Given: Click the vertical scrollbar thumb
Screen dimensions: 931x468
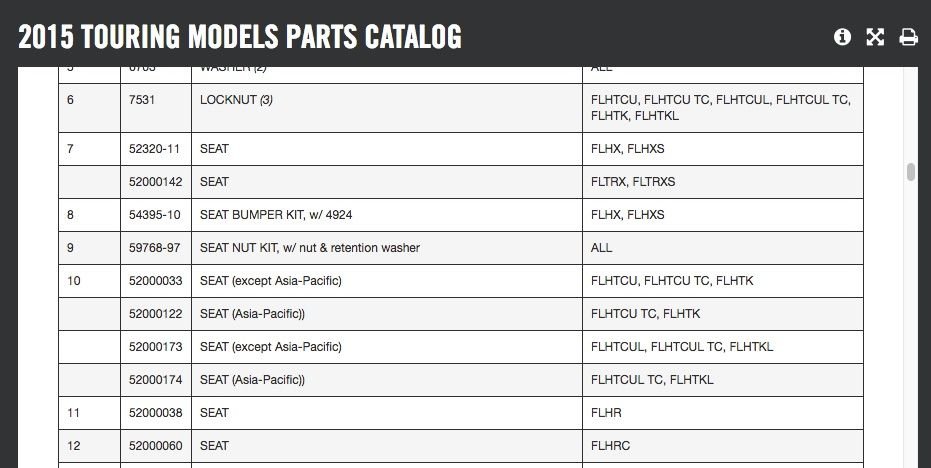Looking at the screenshot, I should pyautogui.click(x=911, y=172).
